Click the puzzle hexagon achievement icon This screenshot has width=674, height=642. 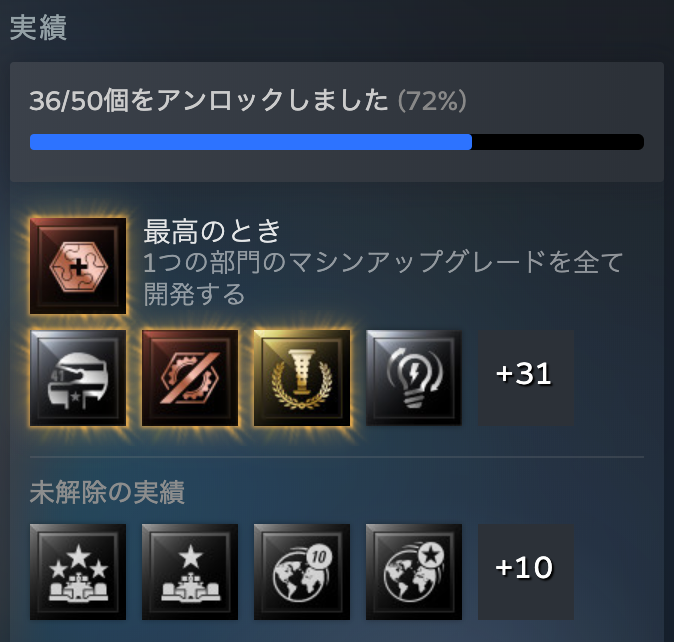point(78,266)
